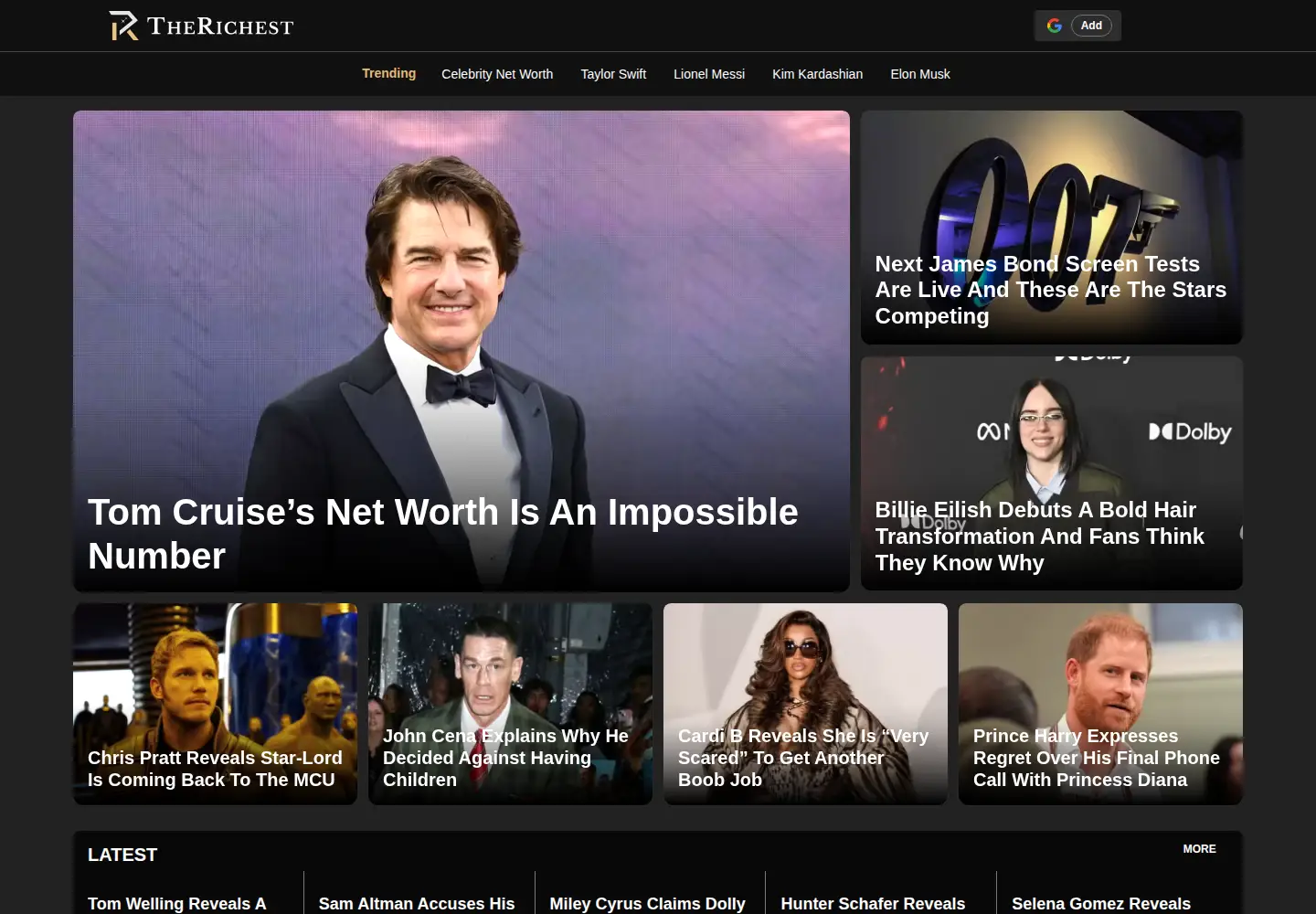This screenshot has height=914, width=1316.
Task: Open Selena Gomez Reveals latest story
Action: [1101, 904]
